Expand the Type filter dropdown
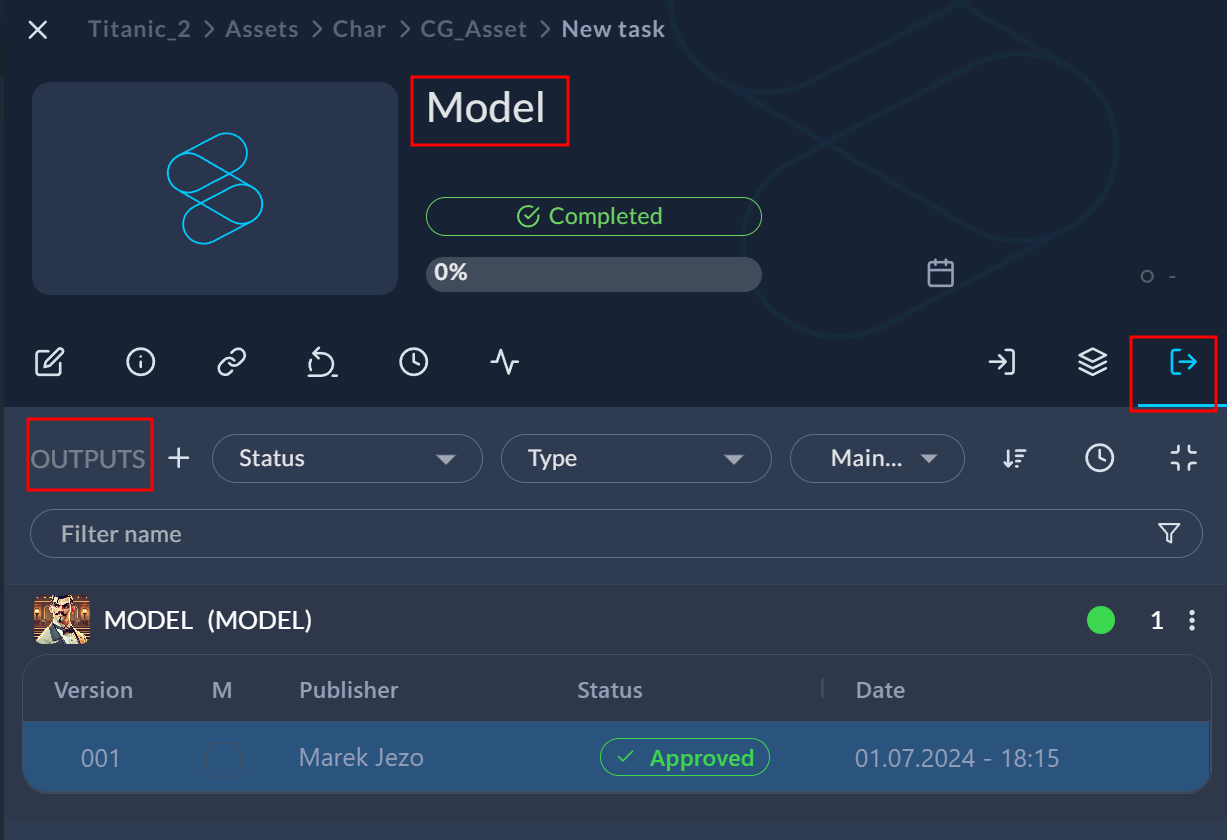The width and height of the screenshot is (1227, 840). [x=636, y=458]
